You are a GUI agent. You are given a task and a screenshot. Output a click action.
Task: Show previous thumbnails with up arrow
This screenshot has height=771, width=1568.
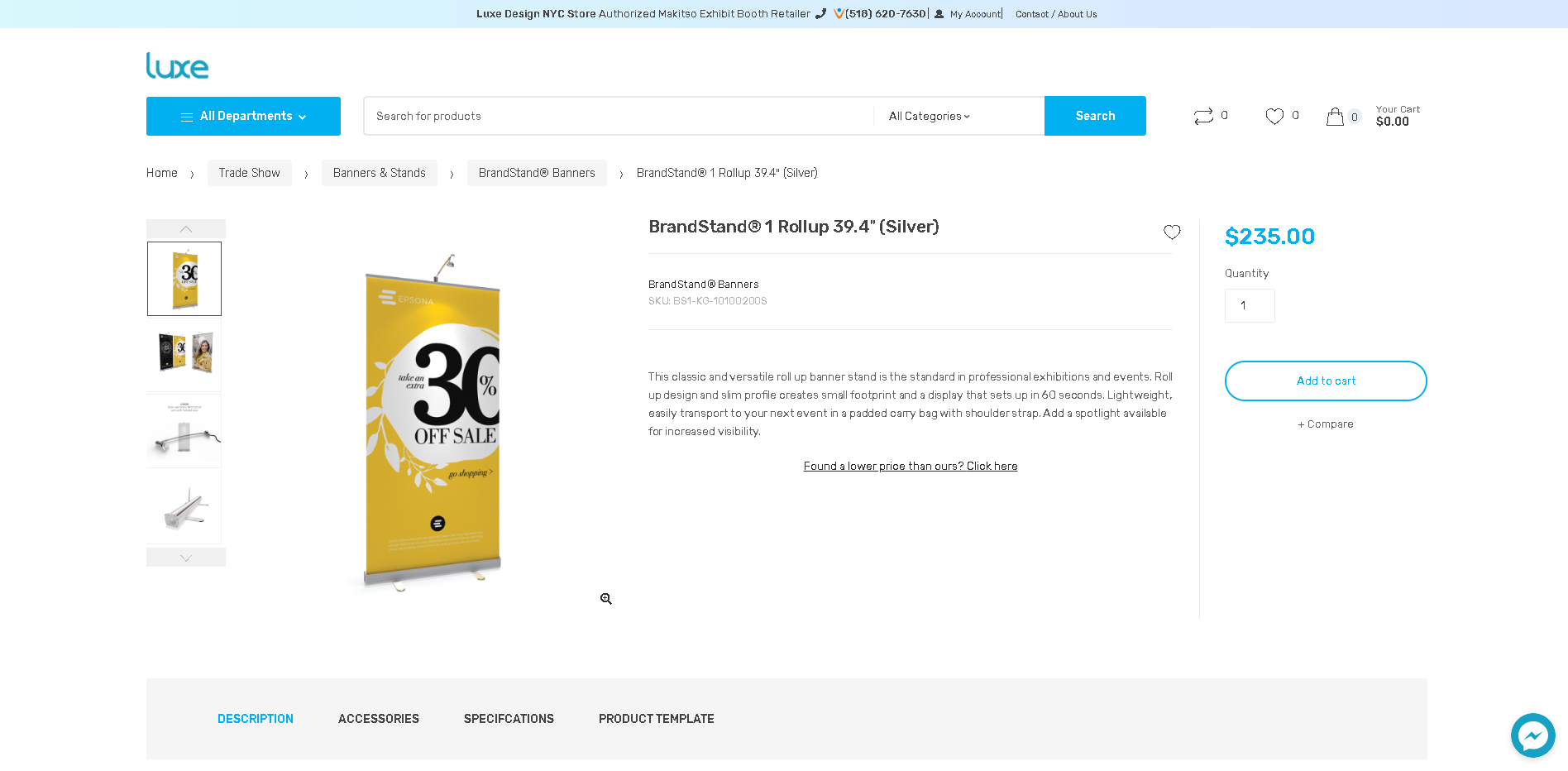186,229
